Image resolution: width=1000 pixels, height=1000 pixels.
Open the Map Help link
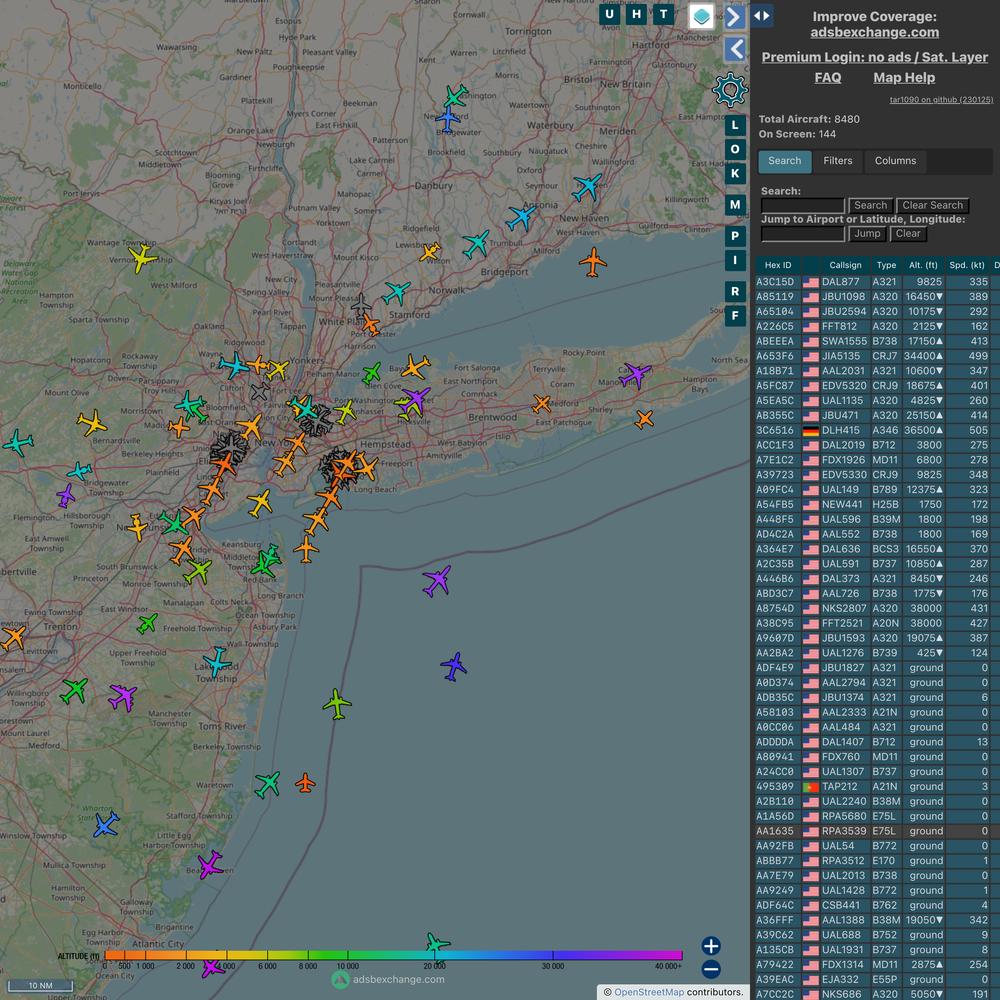904,78
